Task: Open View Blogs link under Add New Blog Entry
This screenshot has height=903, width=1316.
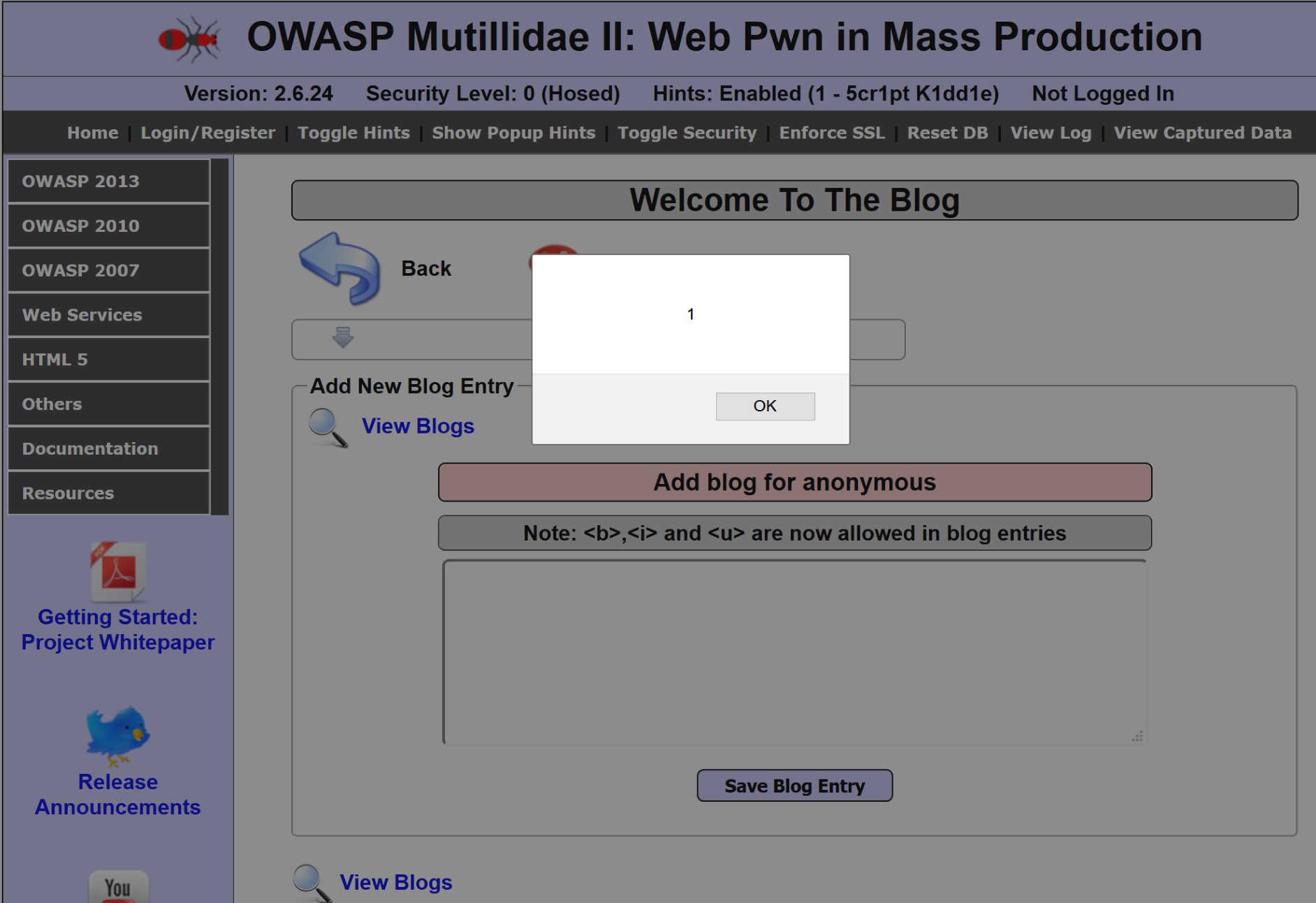Action: pos(418,426)
